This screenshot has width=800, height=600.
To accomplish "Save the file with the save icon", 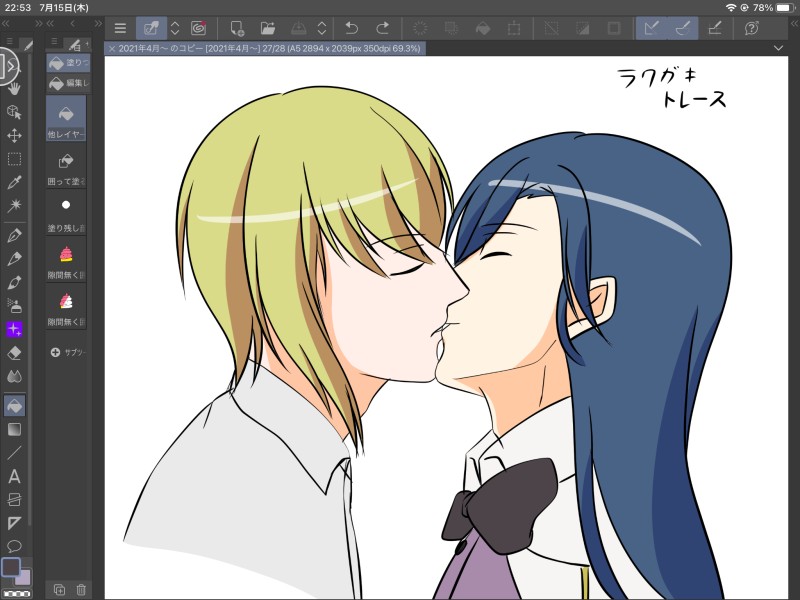I will tap(298, 28).
